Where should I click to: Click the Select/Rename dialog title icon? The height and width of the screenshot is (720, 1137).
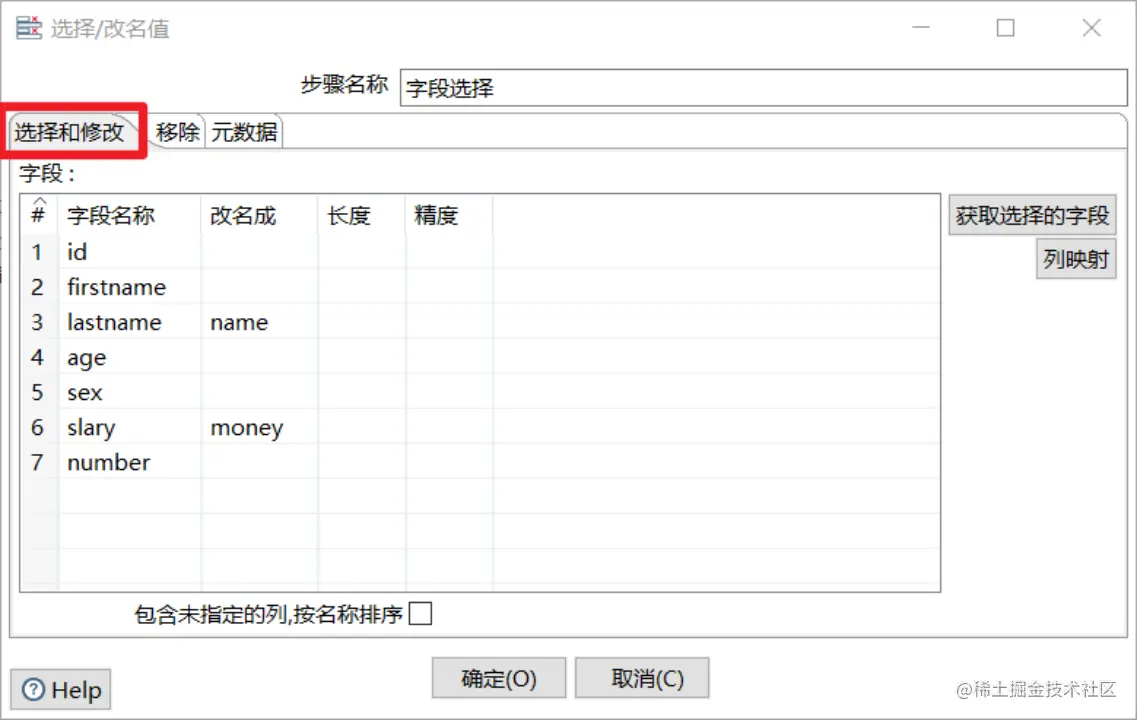pos(29,28)
